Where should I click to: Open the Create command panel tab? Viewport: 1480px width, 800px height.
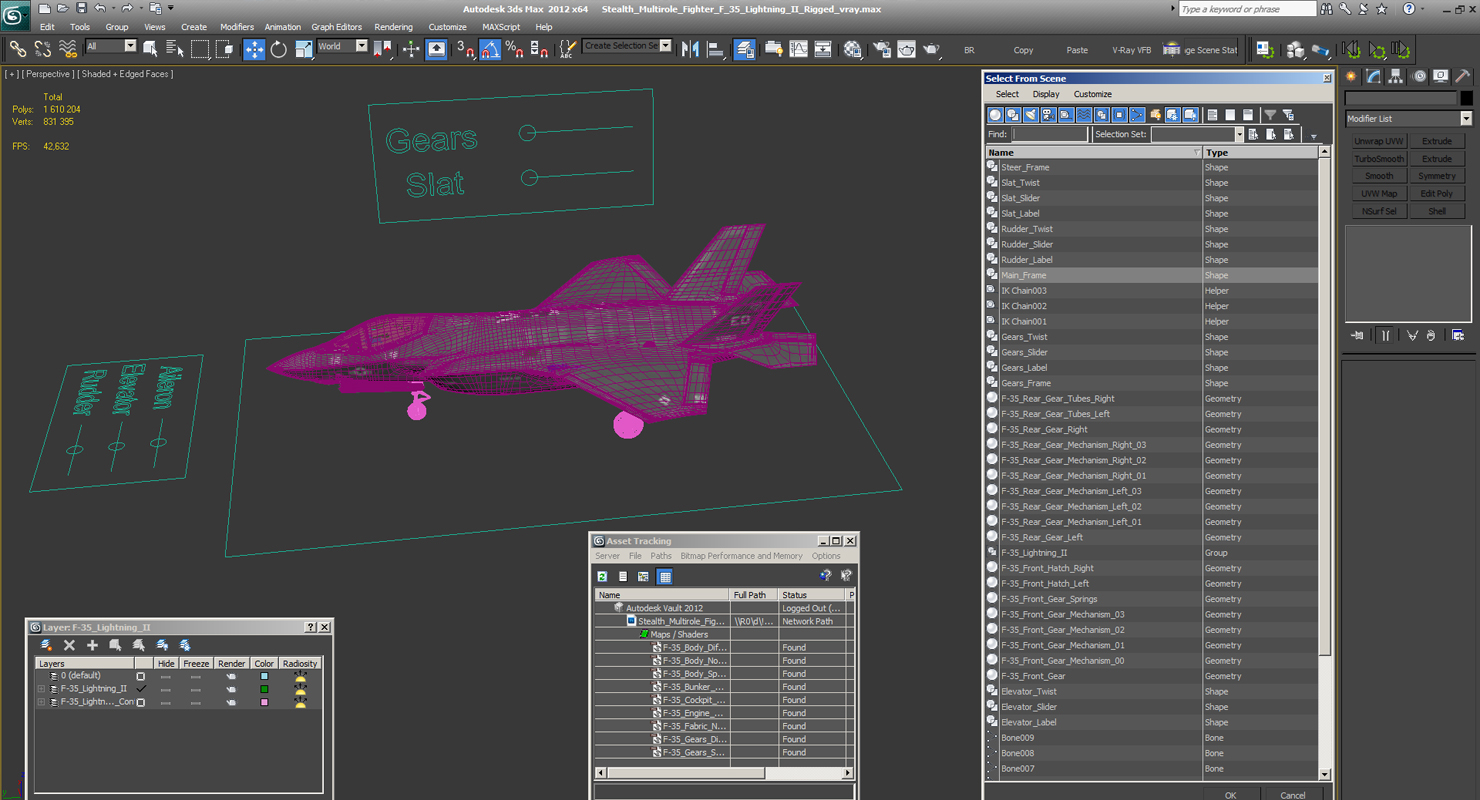1352,76
